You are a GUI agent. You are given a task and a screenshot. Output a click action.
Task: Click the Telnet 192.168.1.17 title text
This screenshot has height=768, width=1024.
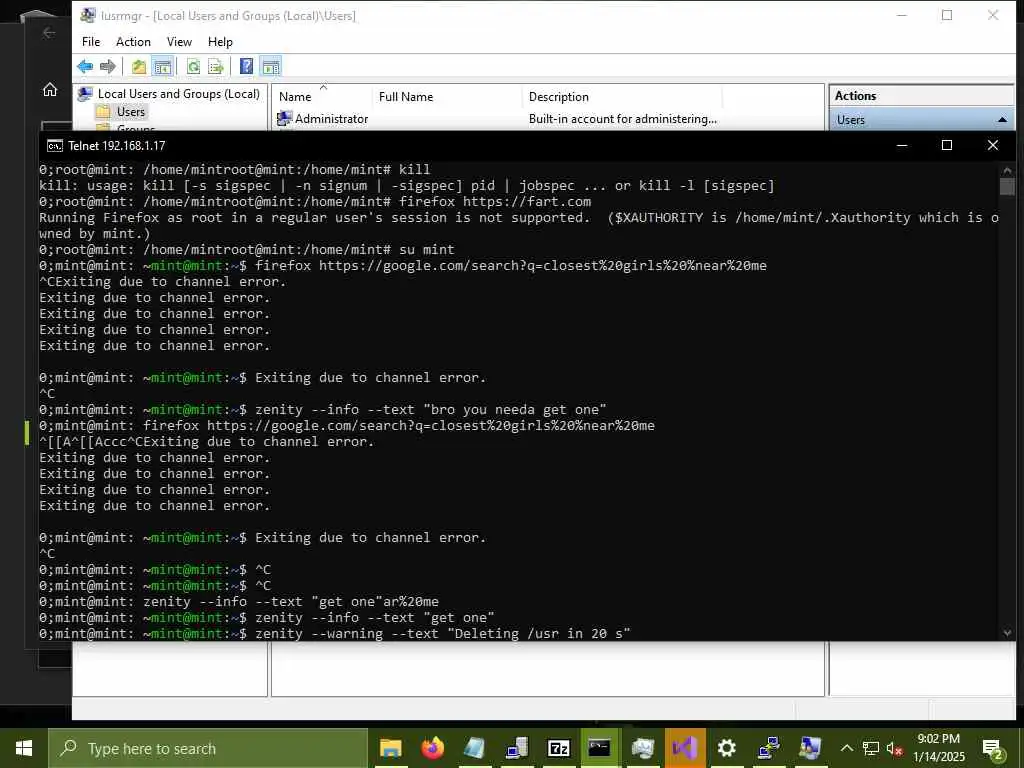[116, 146]
